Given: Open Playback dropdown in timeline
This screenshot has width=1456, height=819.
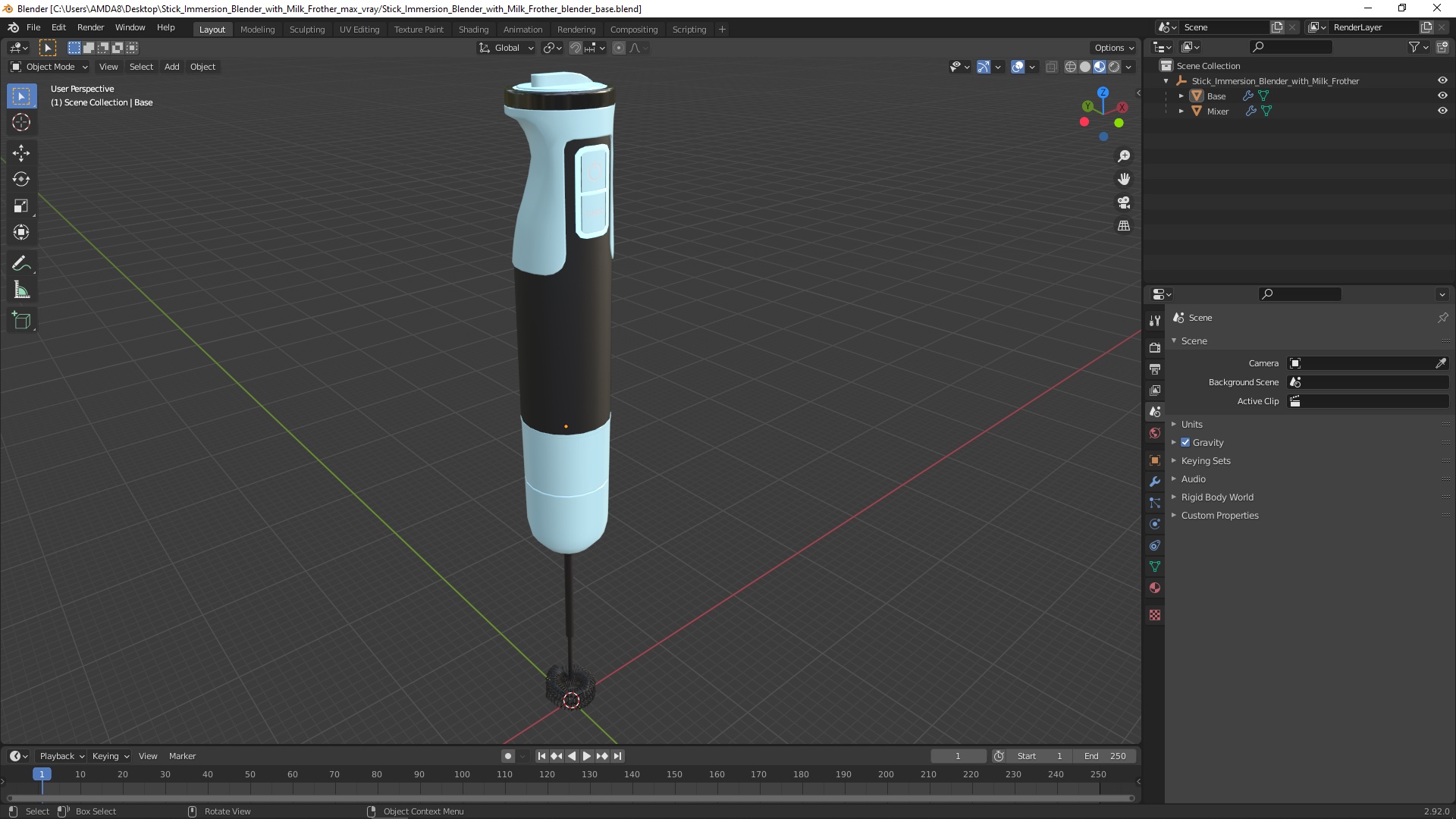Looking at the screenshot, I should click(x=61, y=756).
